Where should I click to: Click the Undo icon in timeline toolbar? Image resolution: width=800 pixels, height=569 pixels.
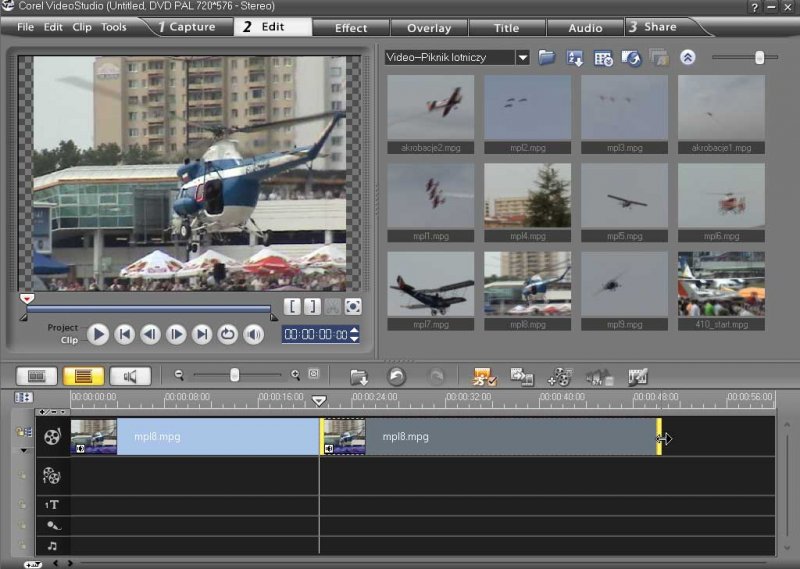pyautogui.click(x=397, y=376)
